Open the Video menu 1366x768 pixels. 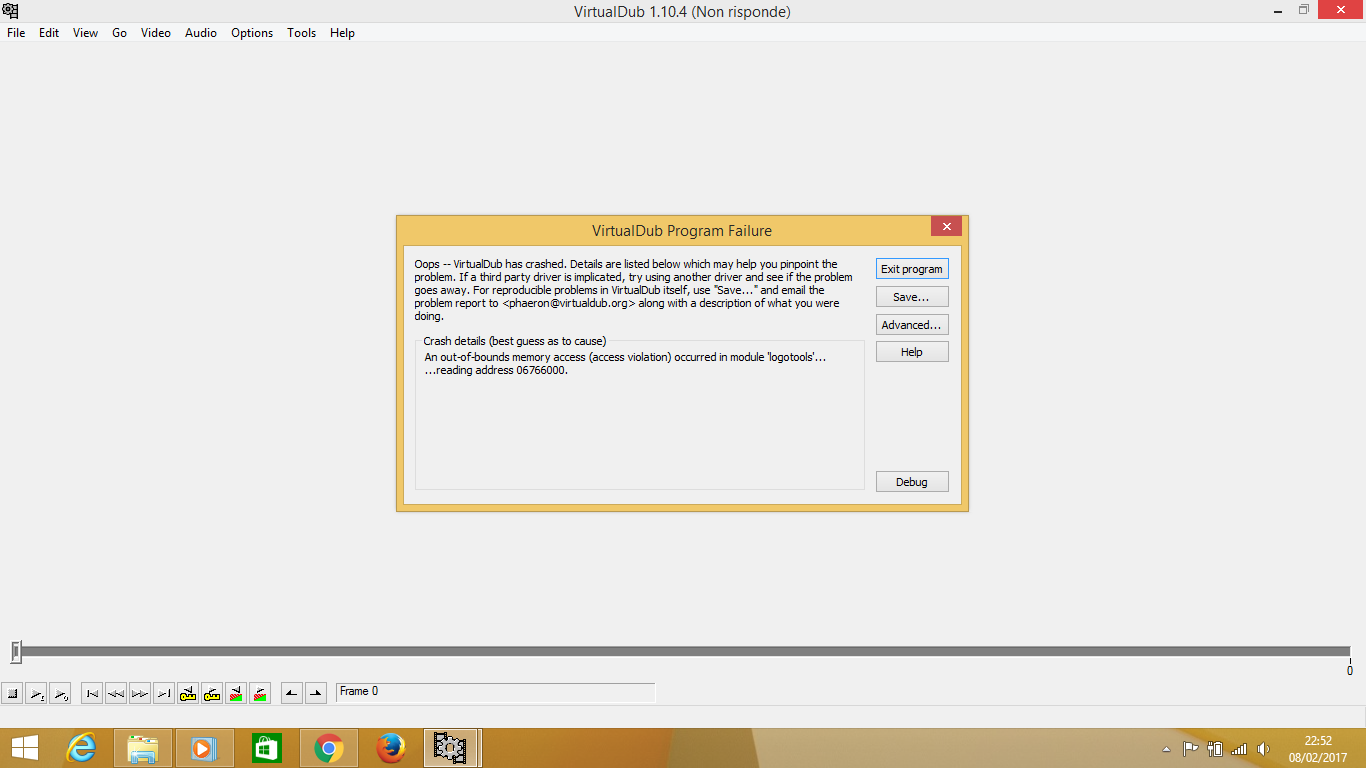(x=156, y=33)
